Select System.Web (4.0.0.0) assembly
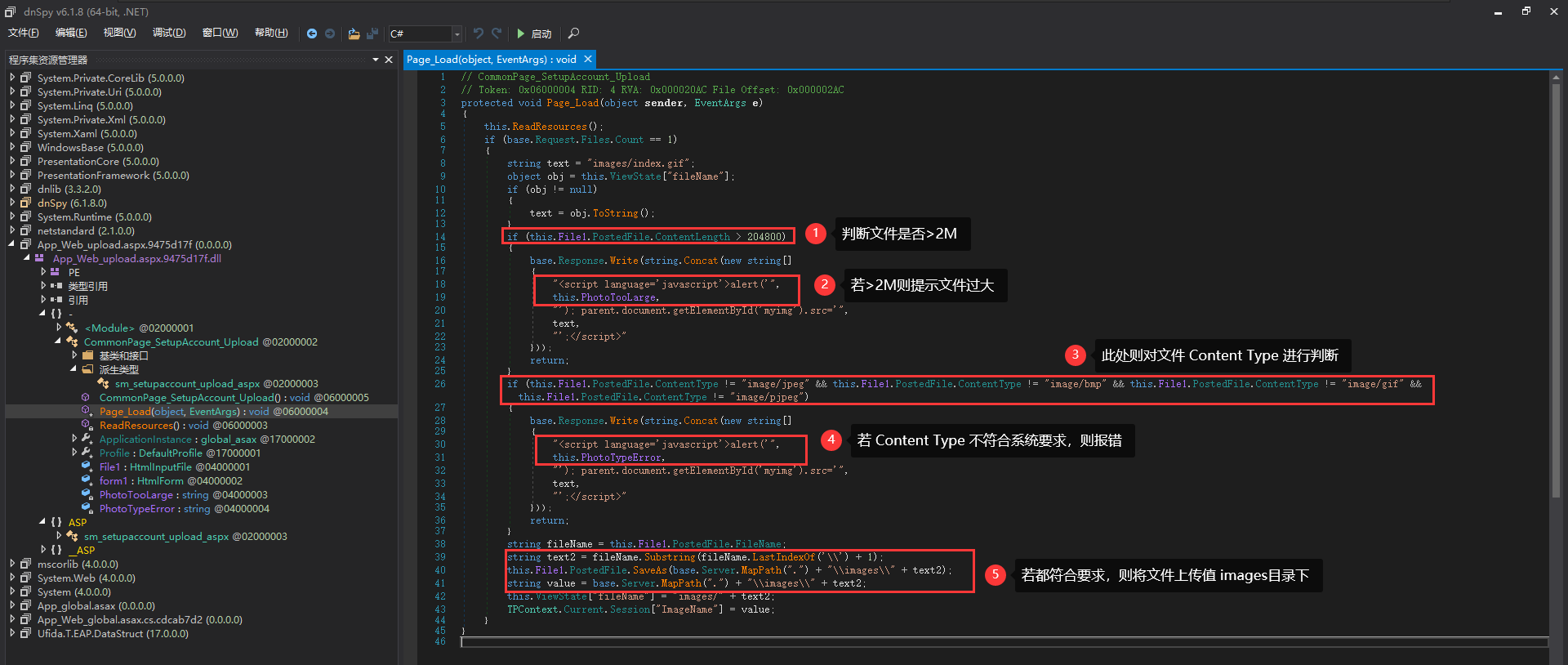This screenshot has width=1568, height=665. 87,578
